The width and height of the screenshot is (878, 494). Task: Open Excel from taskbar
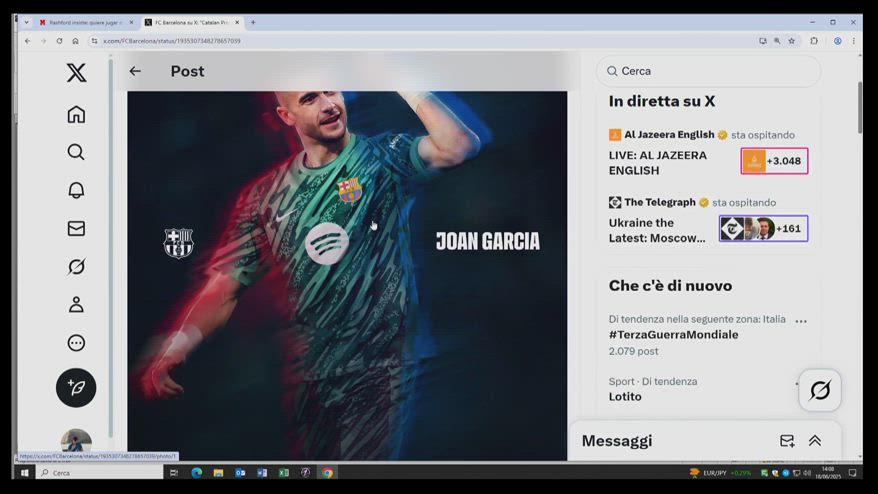pyautogui.click(x=284, y=473)
